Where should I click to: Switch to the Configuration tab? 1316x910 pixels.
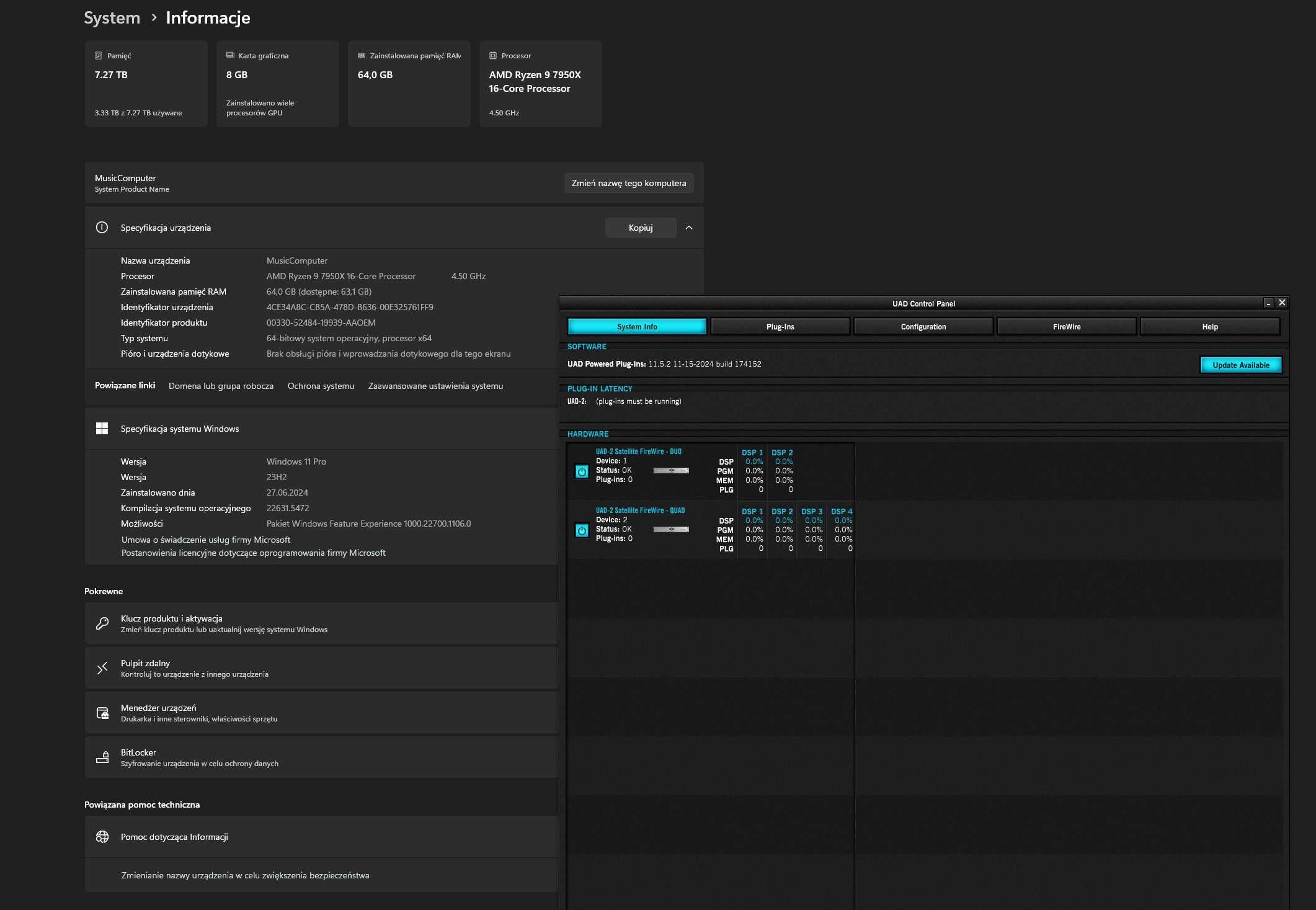pos(923,326)
